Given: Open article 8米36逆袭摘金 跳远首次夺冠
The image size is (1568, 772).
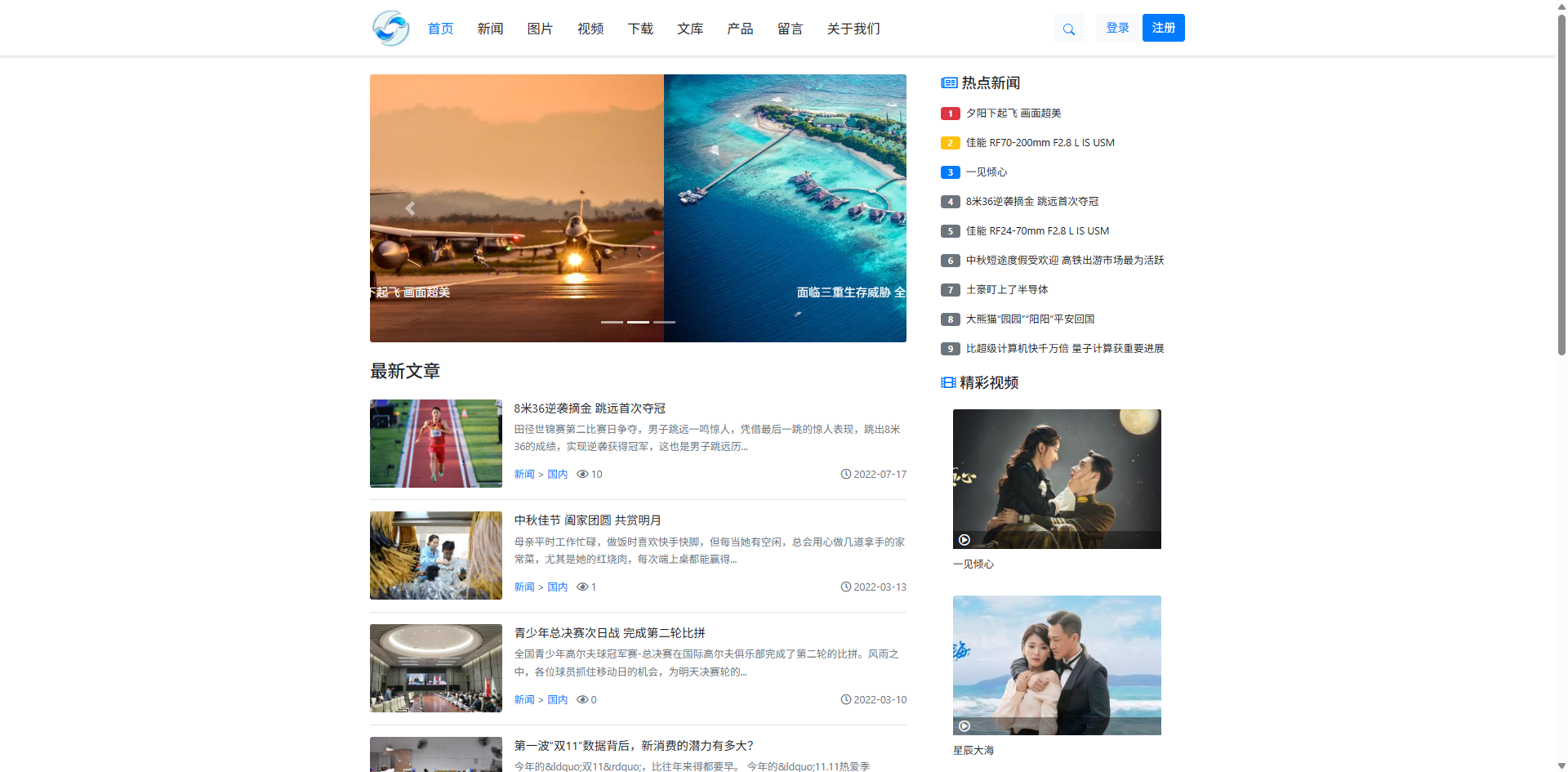Looking at the screenshot, I should tap(589, 408).
